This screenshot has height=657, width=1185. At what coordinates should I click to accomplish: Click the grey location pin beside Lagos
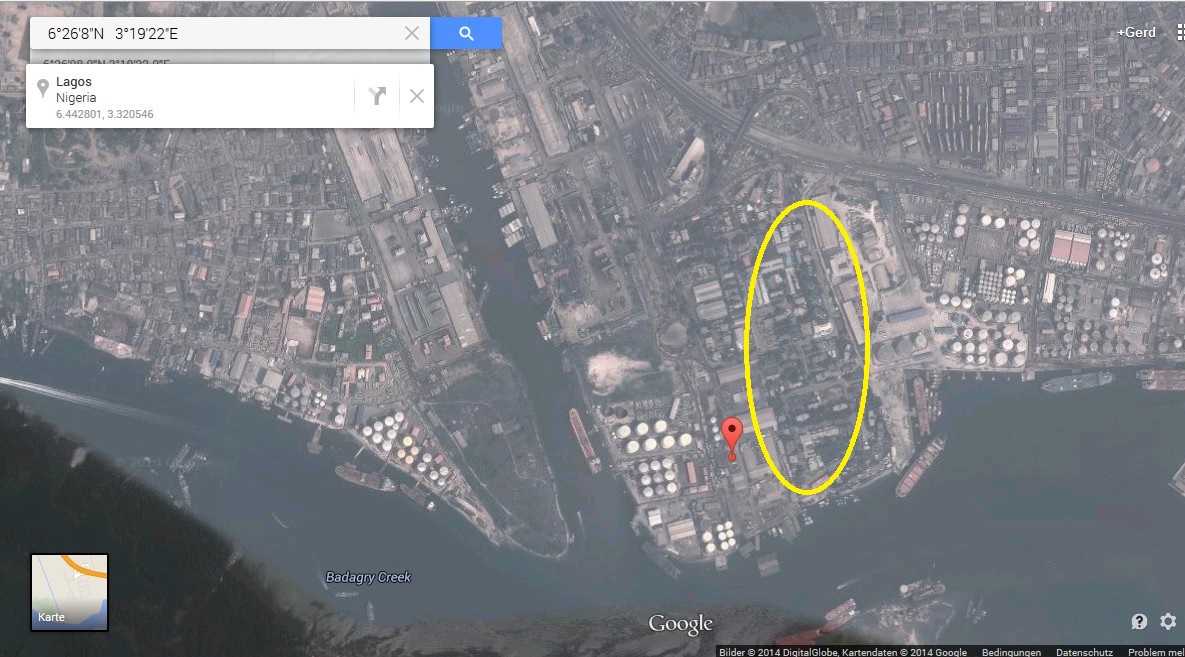click(x=43, y=88)
